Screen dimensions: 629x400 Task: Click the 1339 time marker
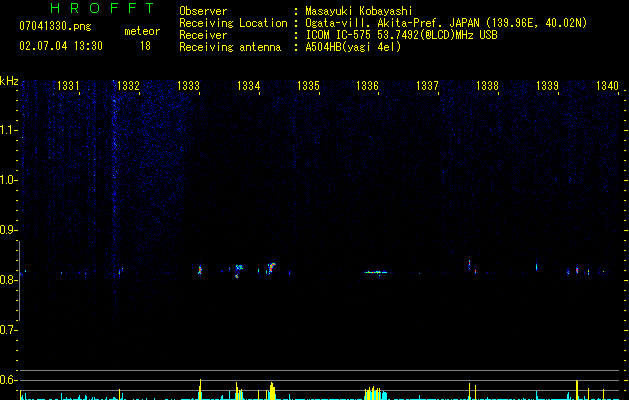[x=547, y=86]
